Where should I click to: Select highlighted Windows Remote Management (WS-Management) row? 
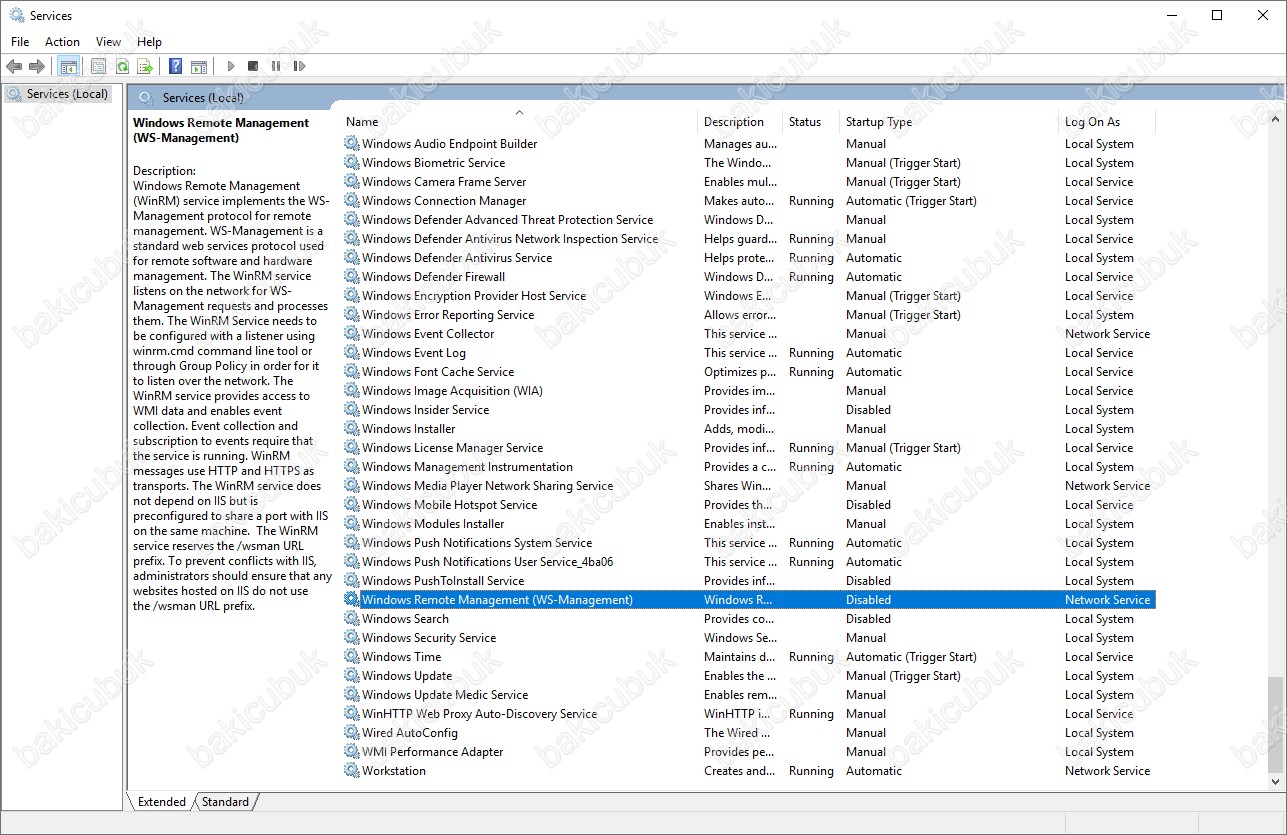point(749,600)
